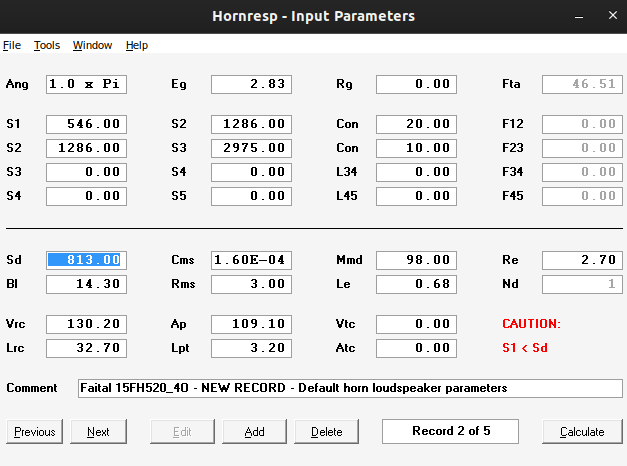
Task: Click the F34 field
Action: click(x=582, y=172)
